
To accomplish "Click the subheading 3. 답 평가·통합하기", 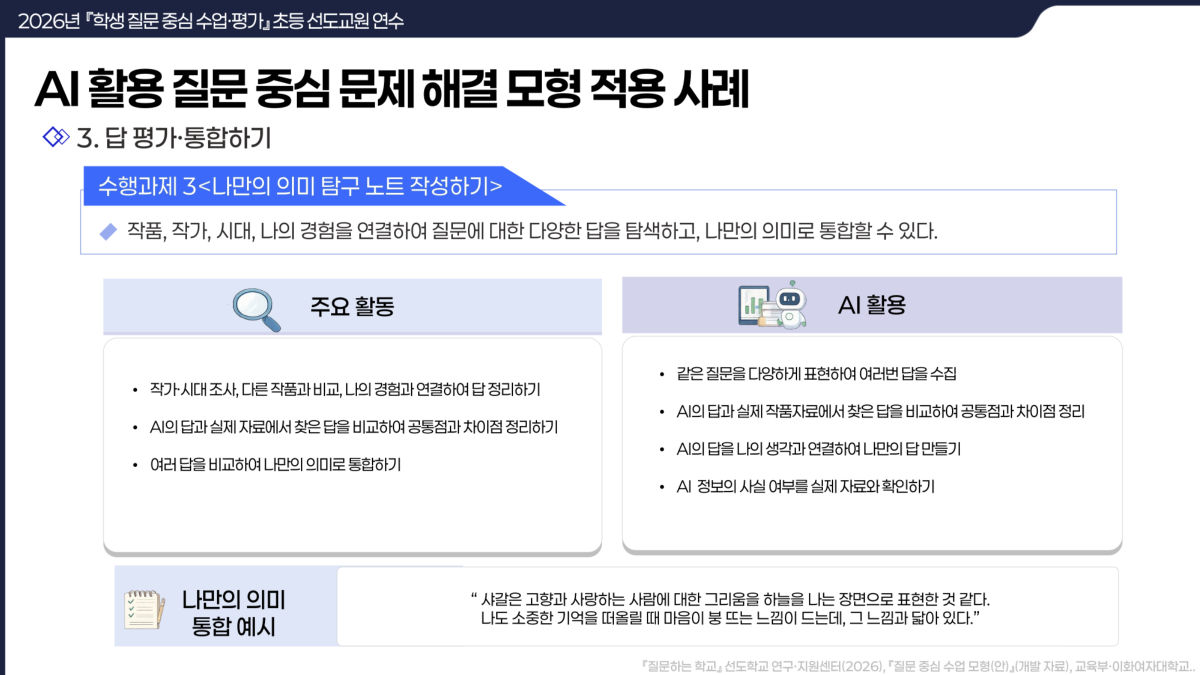I will [x=174, y=137].
